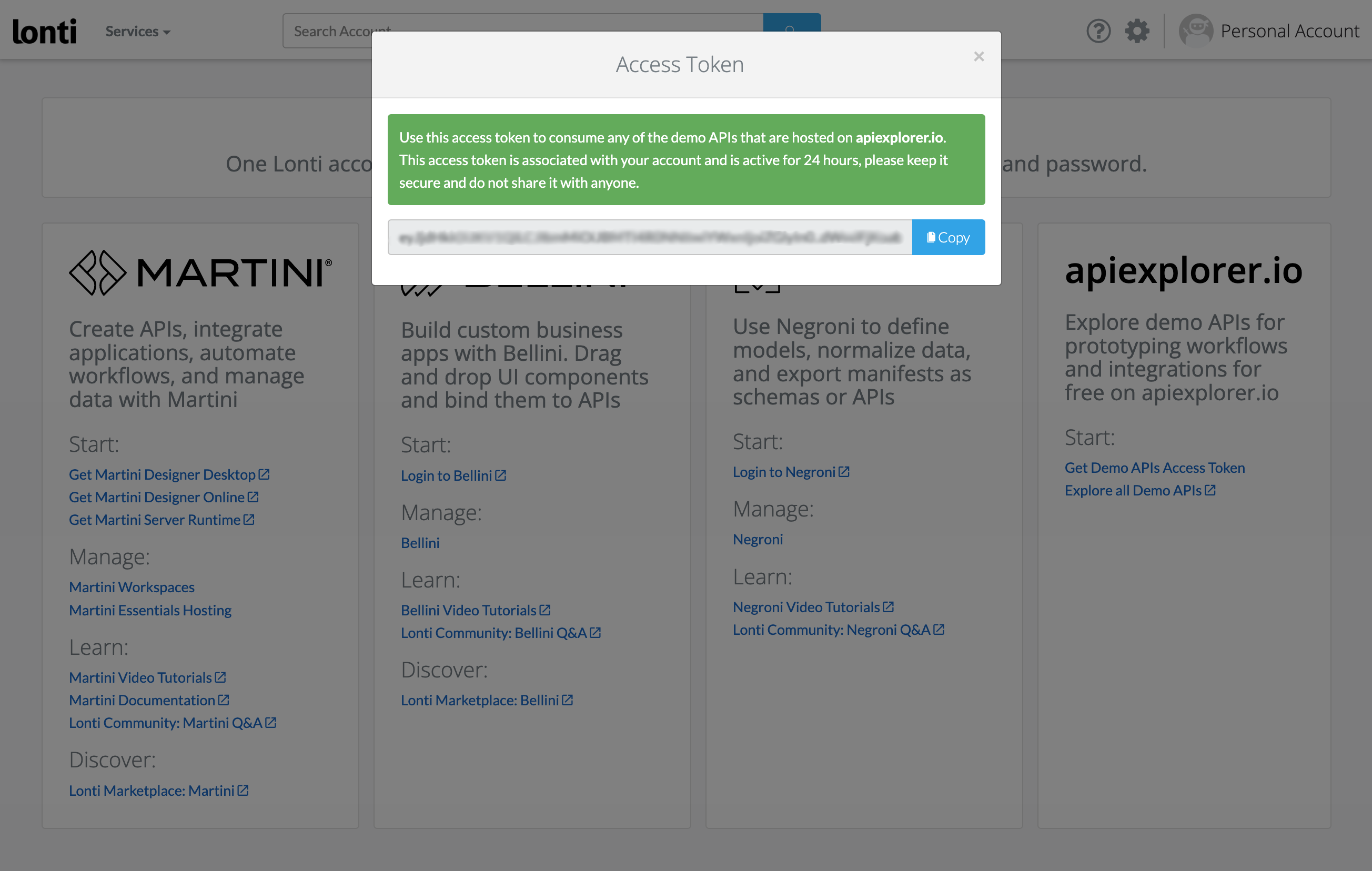
Task: Open Martini Workspaces
Action: [x=132, y=588]
